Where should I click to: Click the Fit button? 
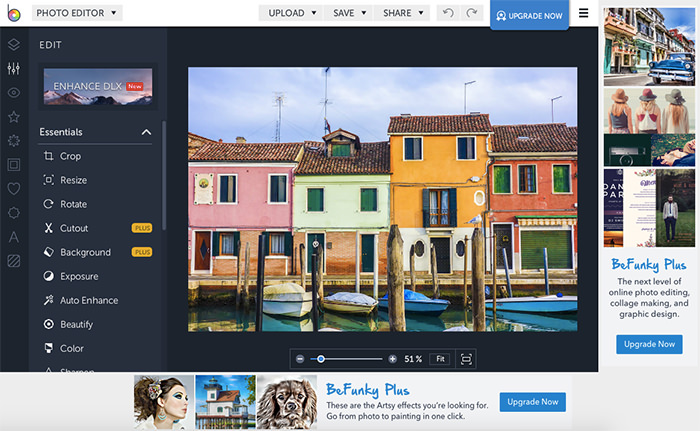pyautogui.click(x=439, y=358)
